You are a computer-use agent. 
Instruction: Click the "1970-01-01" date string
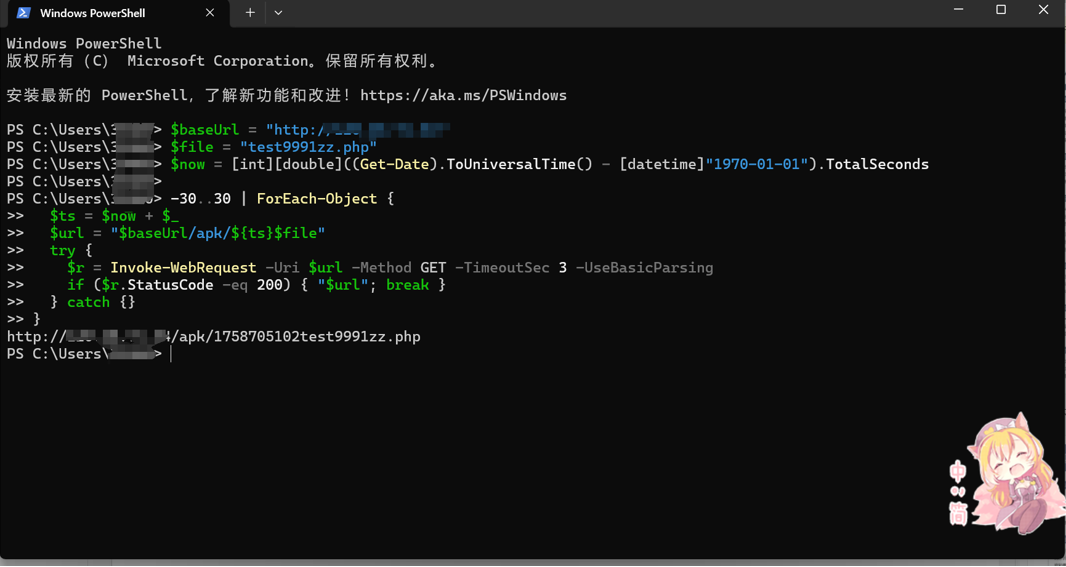tap(757, 164)
